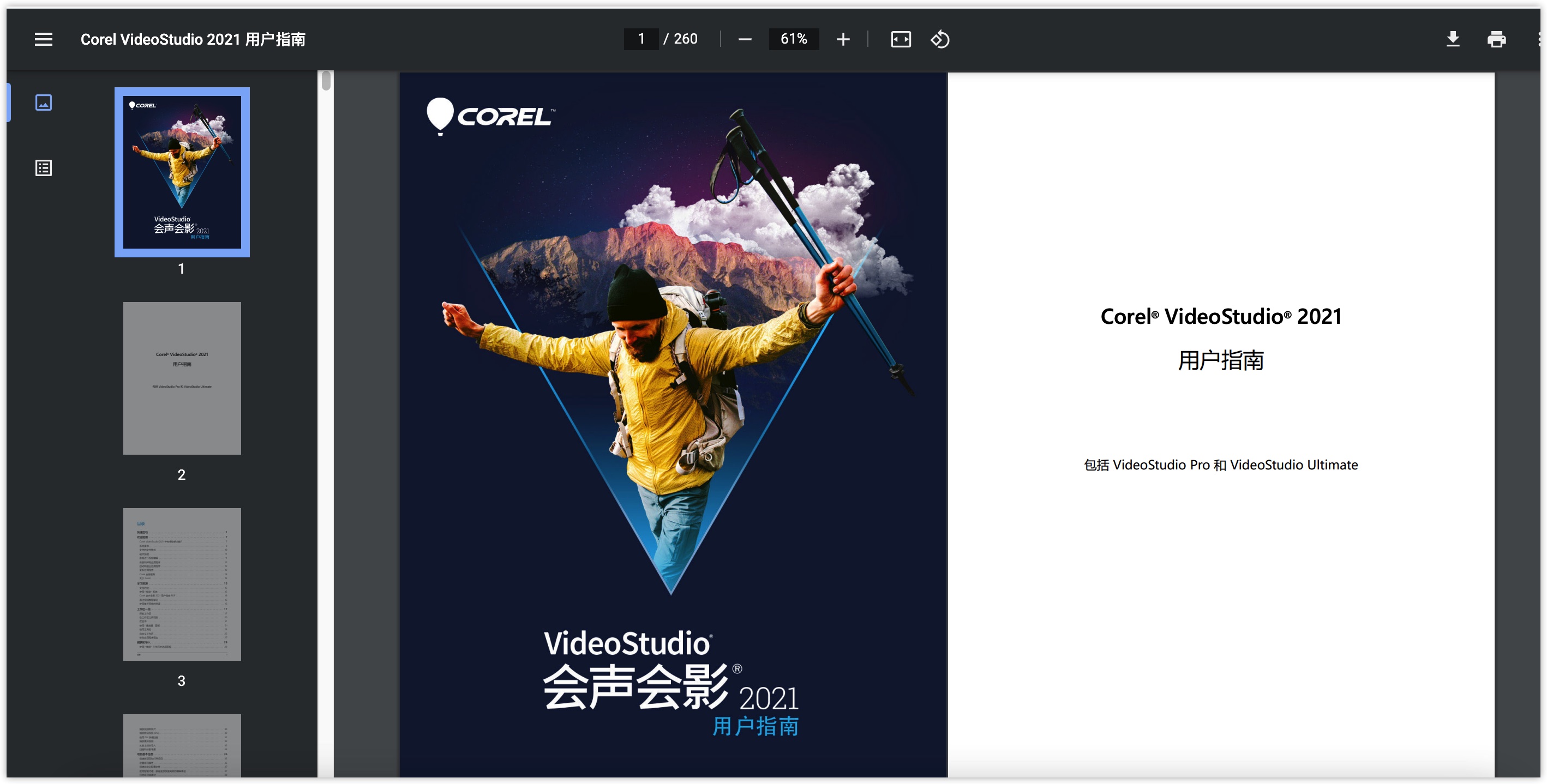Click the "会声会影" title on the cover

(636, 687)
